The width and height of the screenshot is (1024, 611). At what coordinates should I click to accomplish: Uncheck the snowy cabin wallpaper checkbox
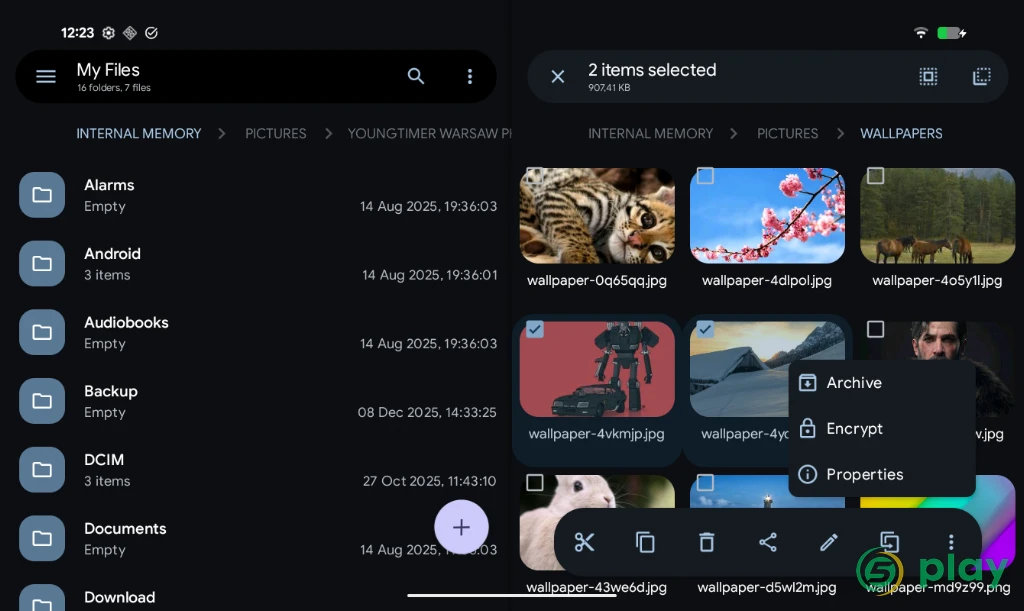(x=705, y=329)
